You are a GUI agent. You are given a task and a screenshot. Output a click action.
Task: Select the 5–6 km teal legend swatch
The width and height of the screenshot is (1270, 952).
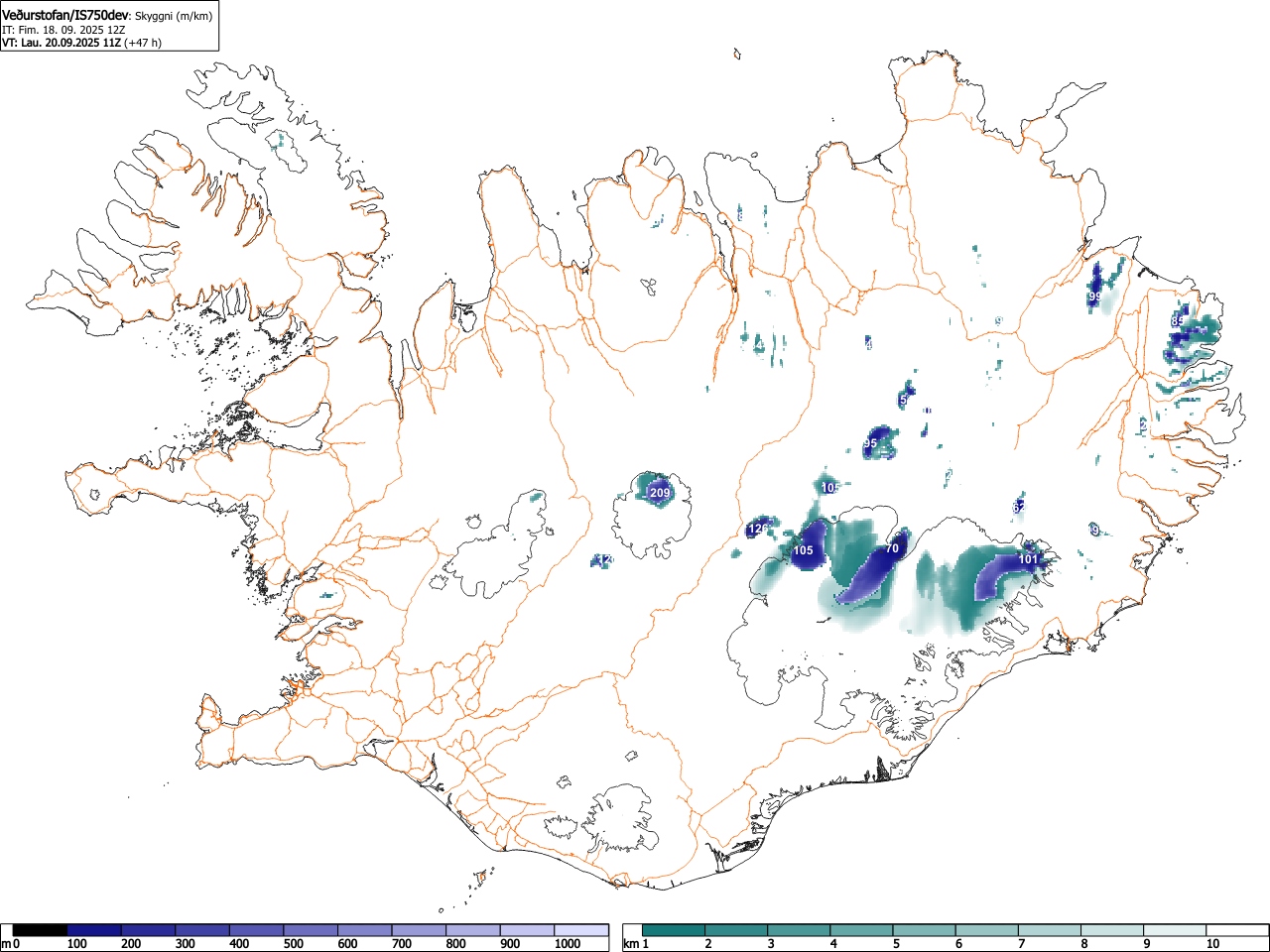(x=925, y=930)
